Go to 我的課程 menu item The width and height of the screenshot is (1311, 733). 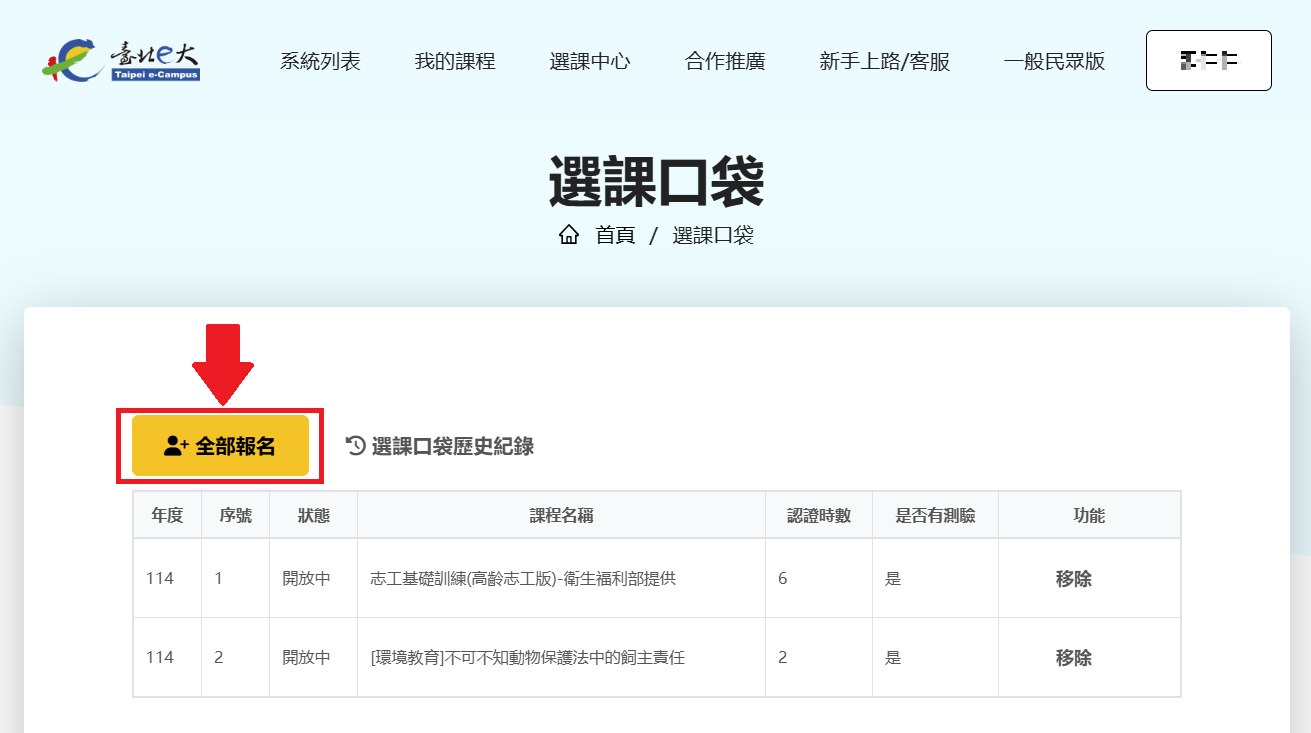tap(455, 61)
